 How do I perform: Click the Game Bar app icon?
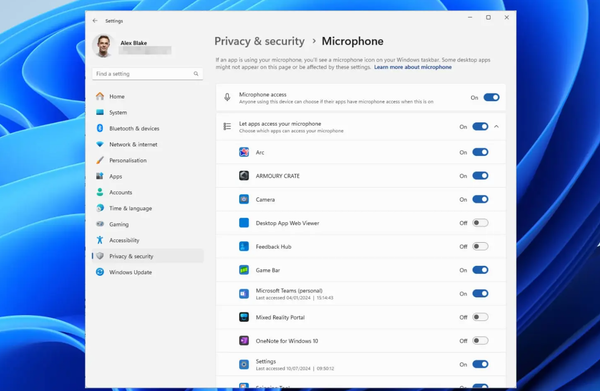[244, 270]
